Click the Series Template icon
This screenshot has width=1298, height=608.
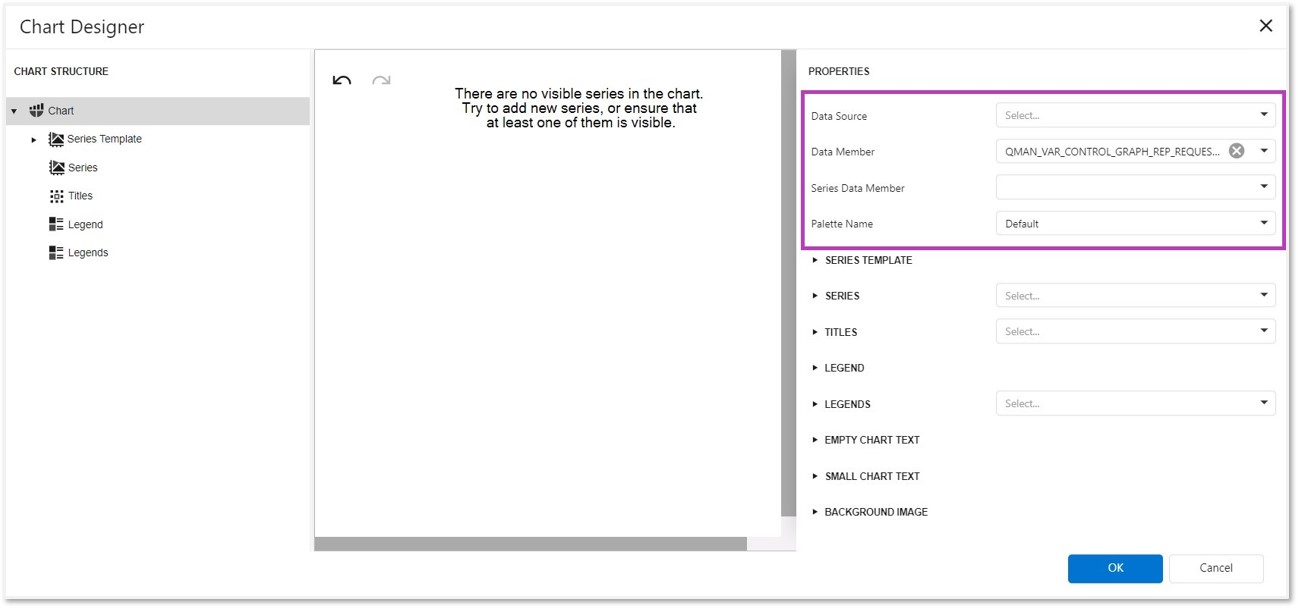tap(56, 139)
